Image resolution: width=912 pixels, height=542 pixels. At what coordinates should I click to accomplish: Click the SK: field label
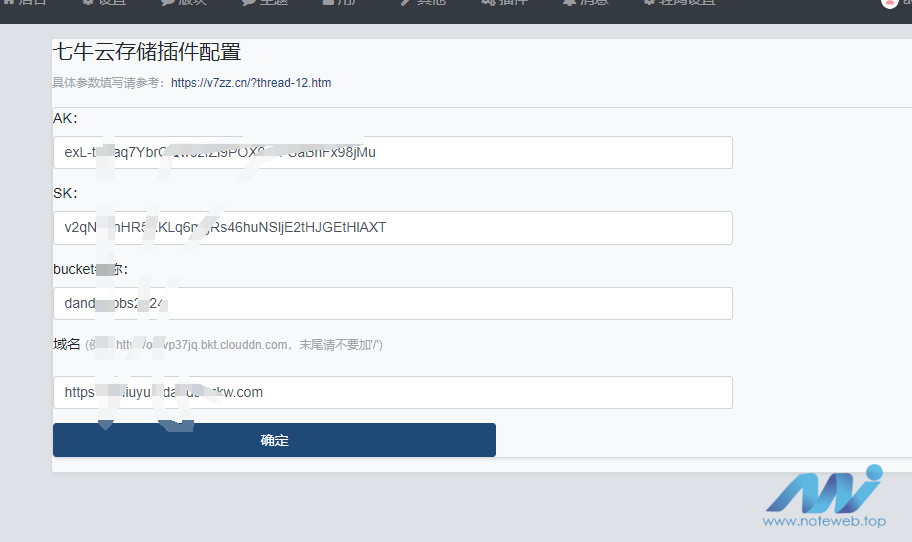click(x=65, y=194)
